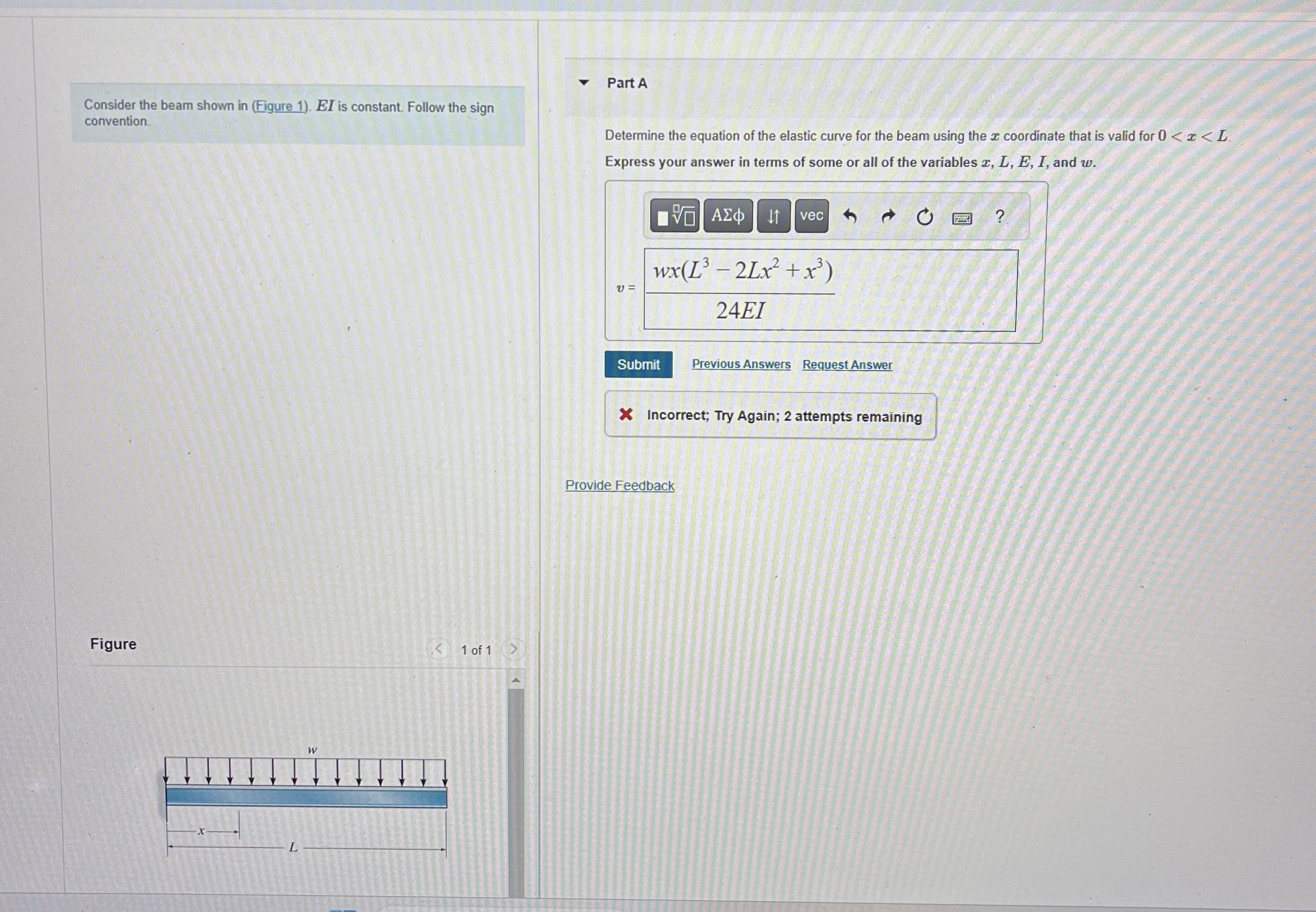Image resolution: width=1316 pixels, height=912 pixels.
Task: Select the Figure section label
Action: (113, 644)
